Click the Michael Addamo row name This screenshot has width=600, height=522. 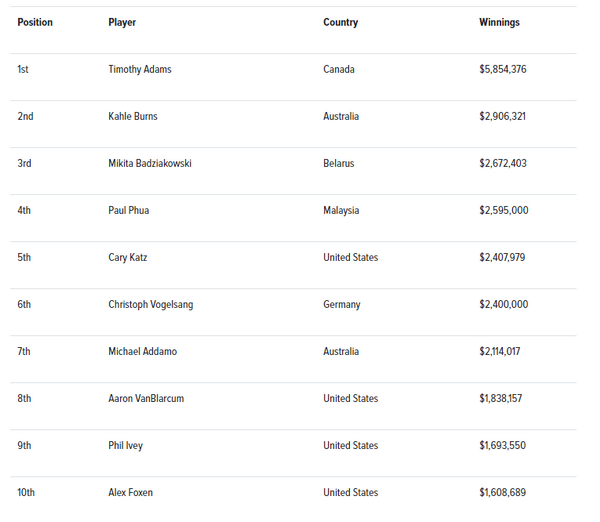tap(143, 351)
